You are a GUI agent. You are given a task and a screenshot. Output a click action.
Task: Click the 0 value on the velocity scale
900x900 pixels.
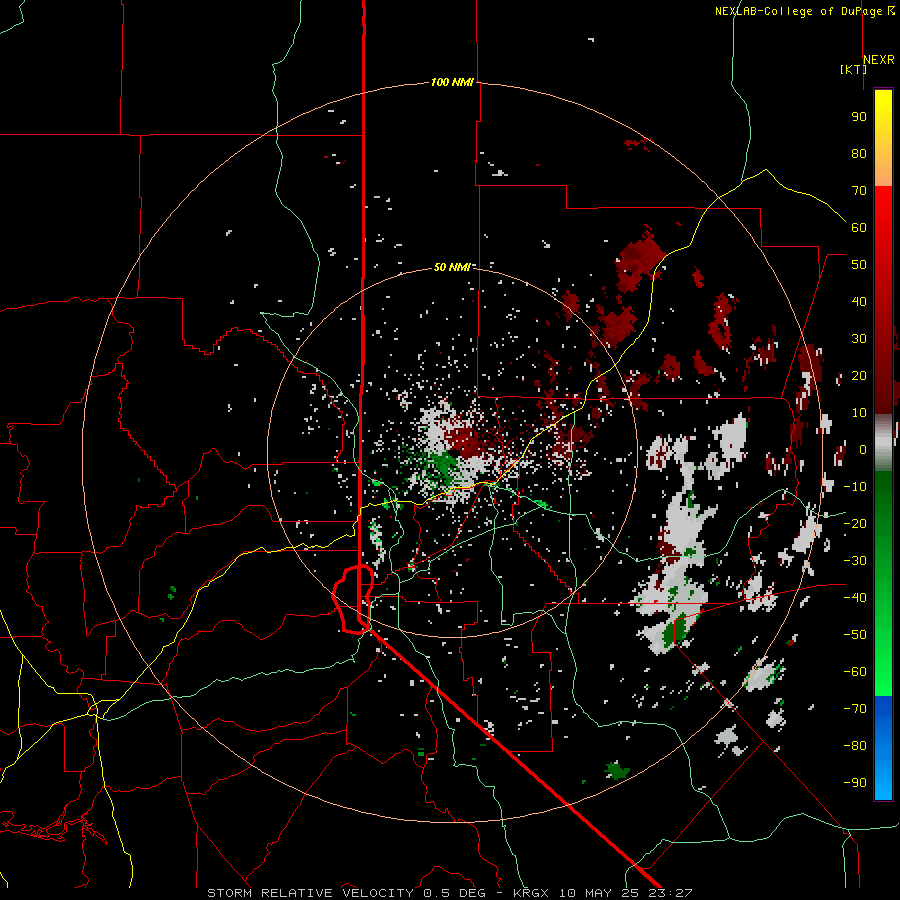pyautogui.click(x=863, y=449)
